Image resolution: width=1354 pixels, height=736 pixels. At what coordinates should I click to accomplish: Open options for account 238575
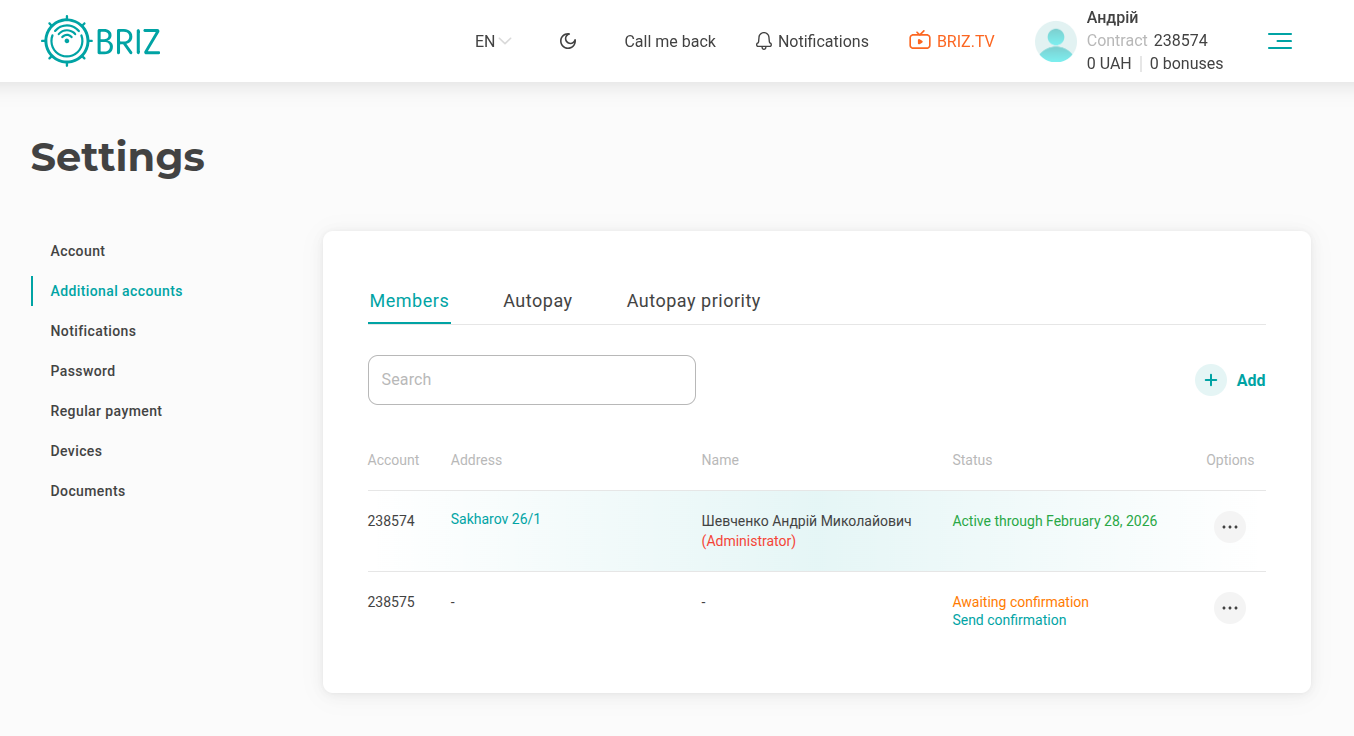point(1229,608)
